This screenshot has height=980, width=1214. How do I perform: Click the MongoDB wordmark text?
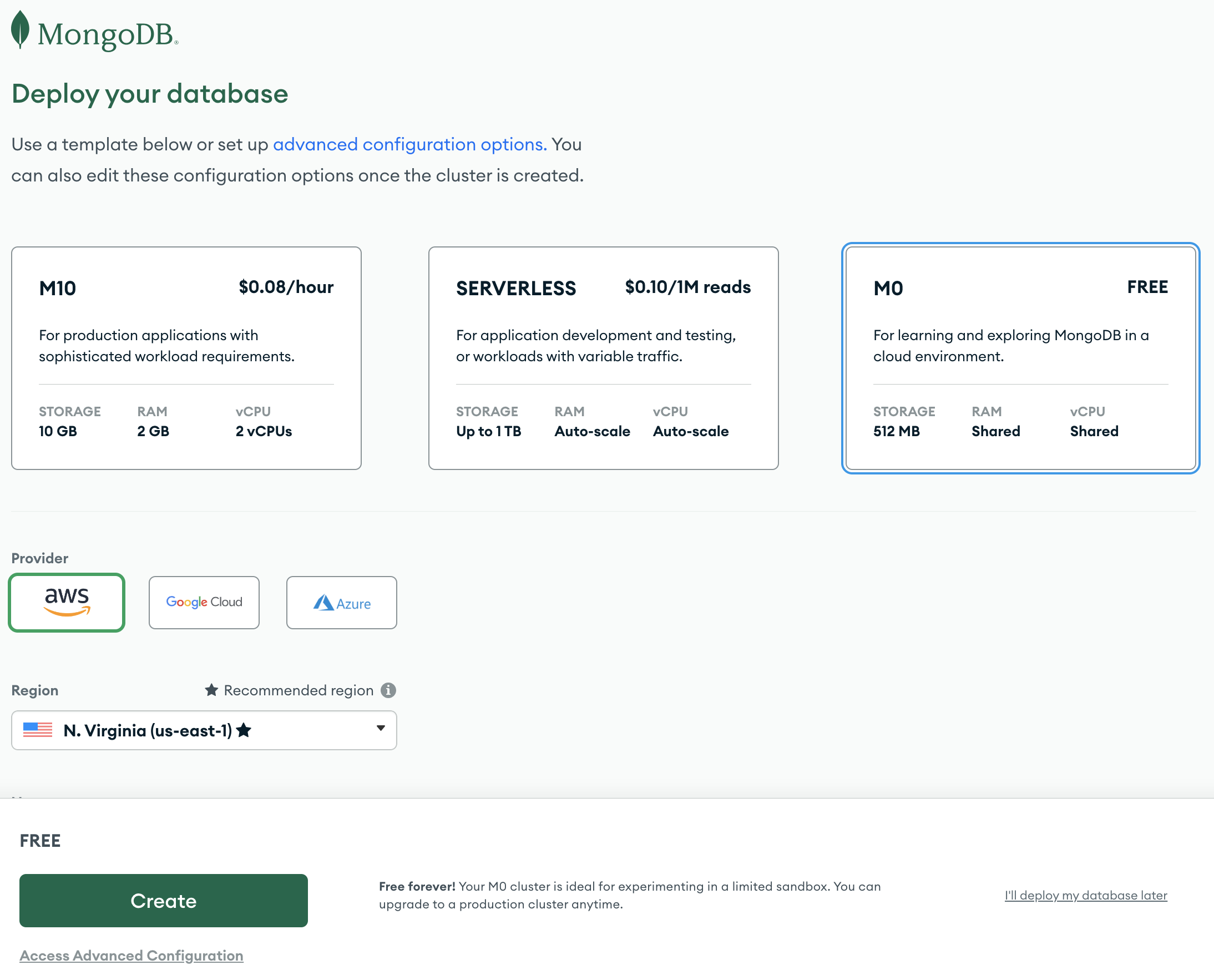coord(105,35)
